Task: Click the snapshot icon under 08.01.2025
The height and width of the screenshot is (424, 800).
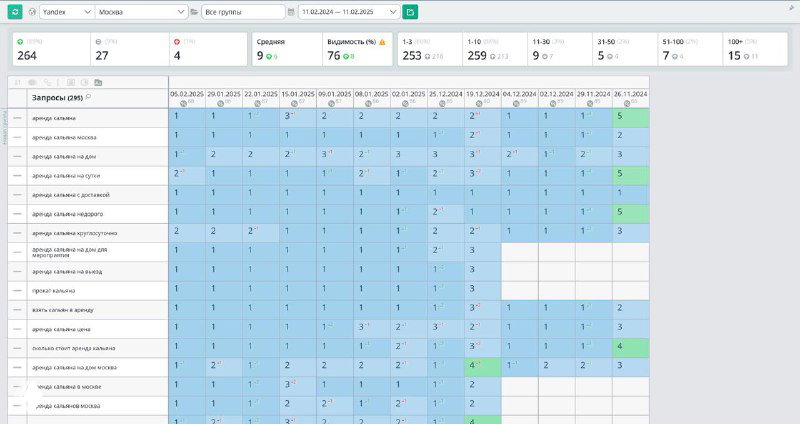Action: point(368,103)
